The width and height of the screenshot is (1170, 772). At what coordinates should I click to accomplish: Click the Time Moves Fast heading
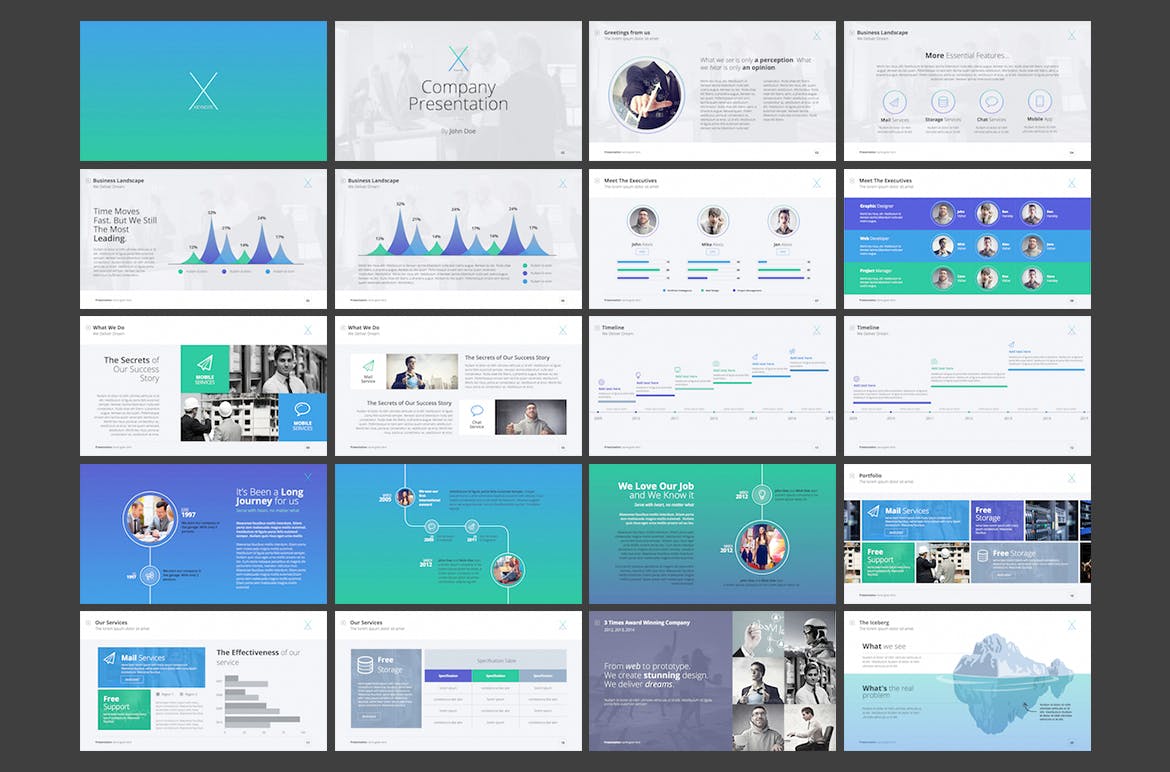coord(125,226)
